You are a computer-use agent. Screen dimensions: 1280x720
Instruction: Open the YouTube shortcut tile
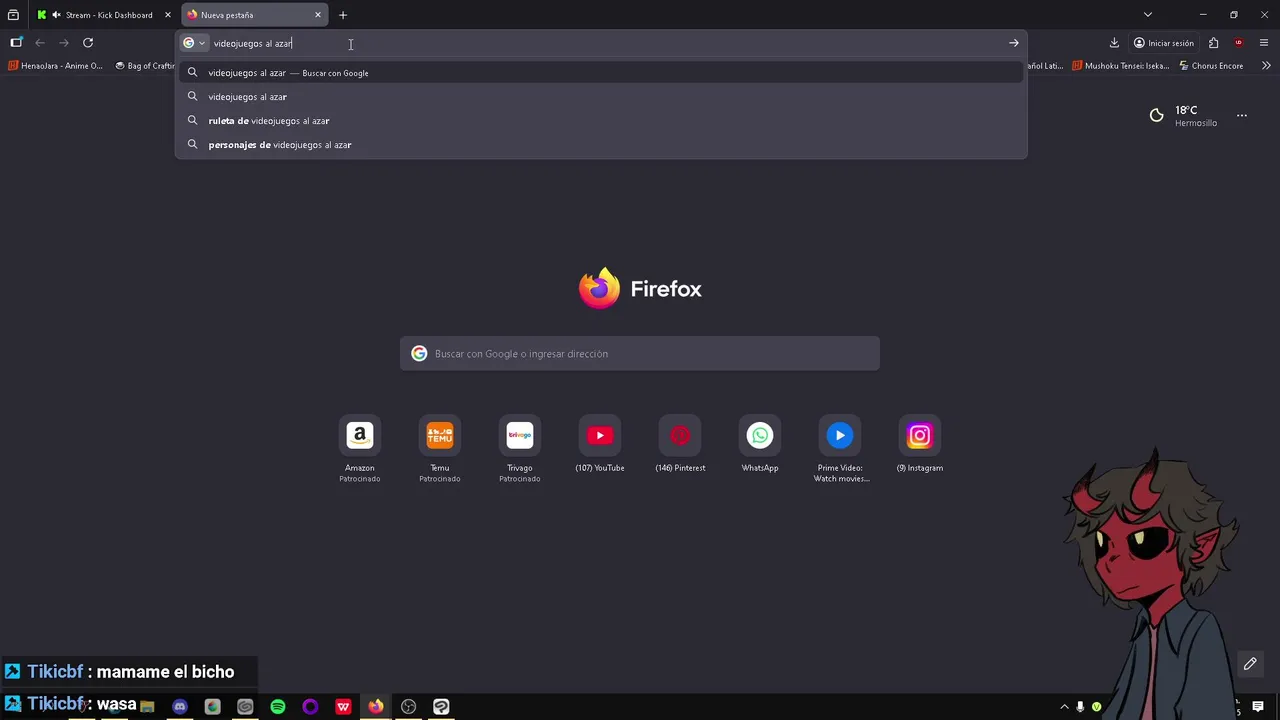(600, 445)
